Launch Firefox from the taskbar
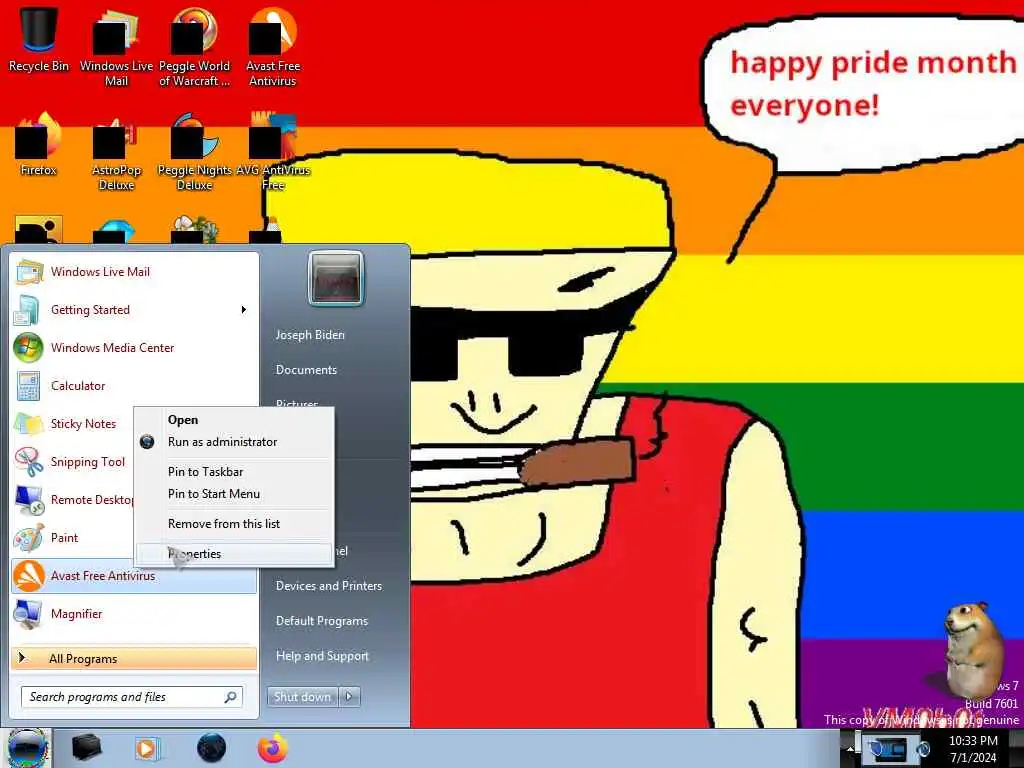Viewport: 1024px width, 768px height. pos(272,748)
